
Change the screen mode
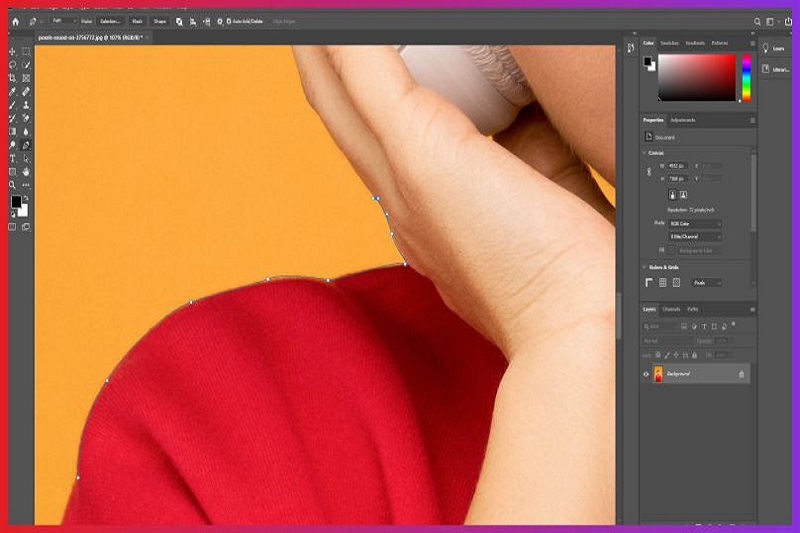click(x=26, y=227)
